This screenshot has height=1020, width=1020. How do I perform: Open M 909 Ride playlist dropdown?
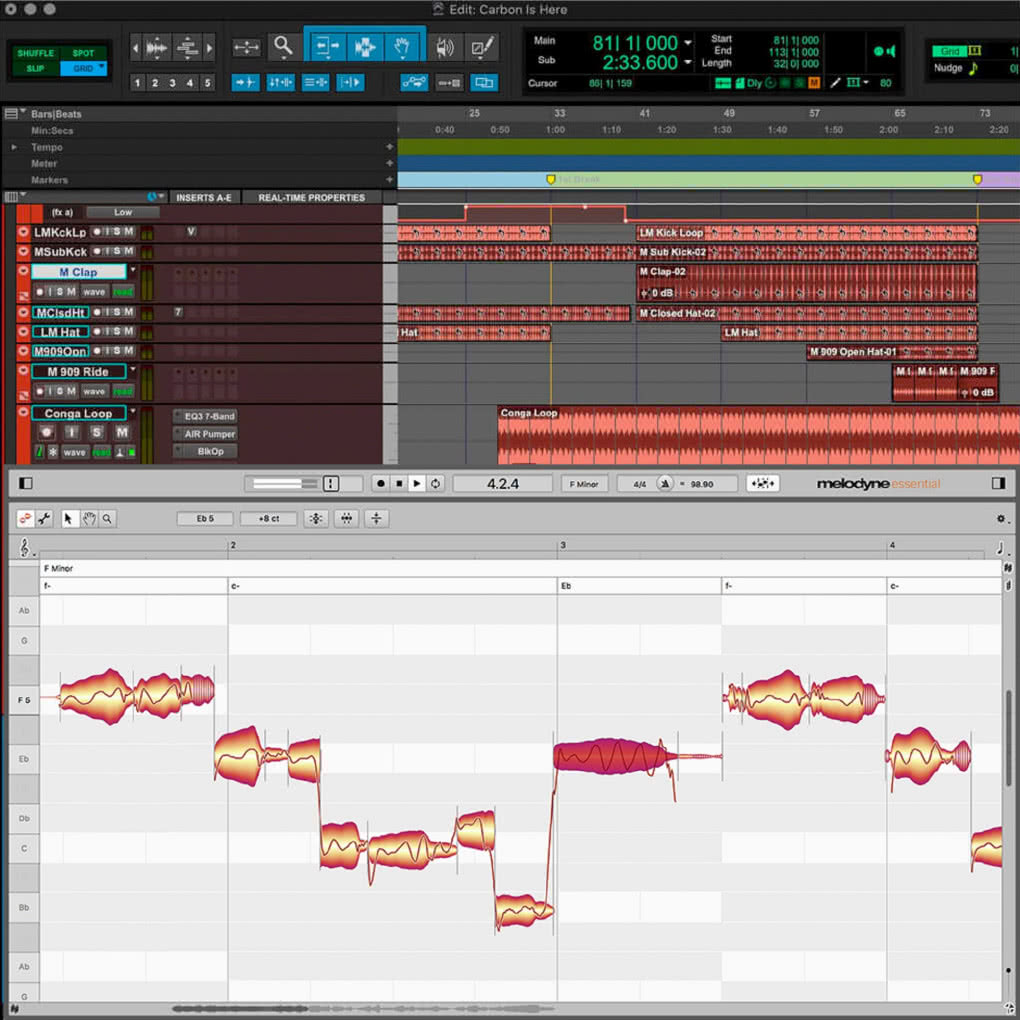tap(133, 369)
